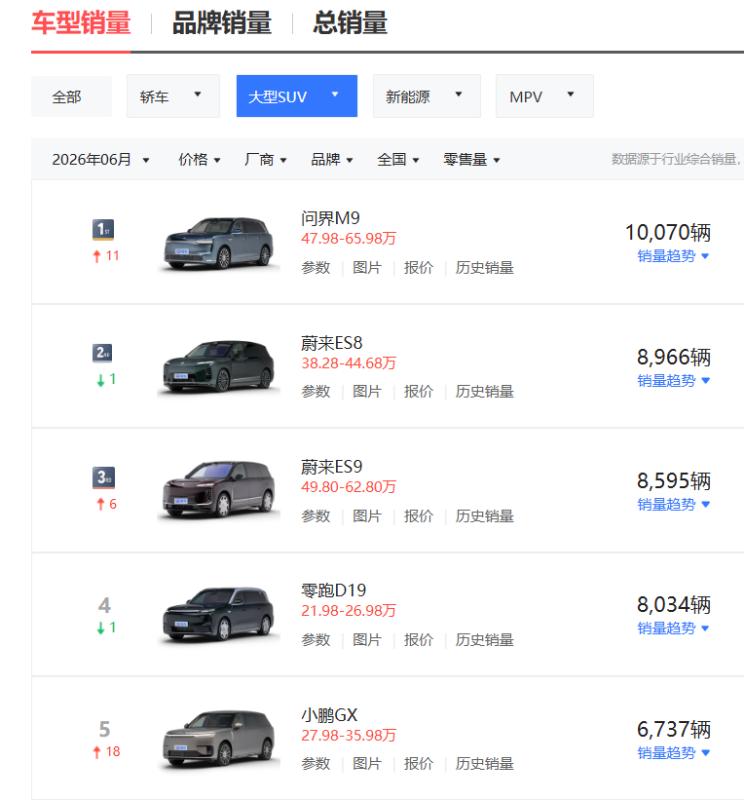
Task: Open 报价 for 蔚来ES8
Action: (x=418, y=391)
